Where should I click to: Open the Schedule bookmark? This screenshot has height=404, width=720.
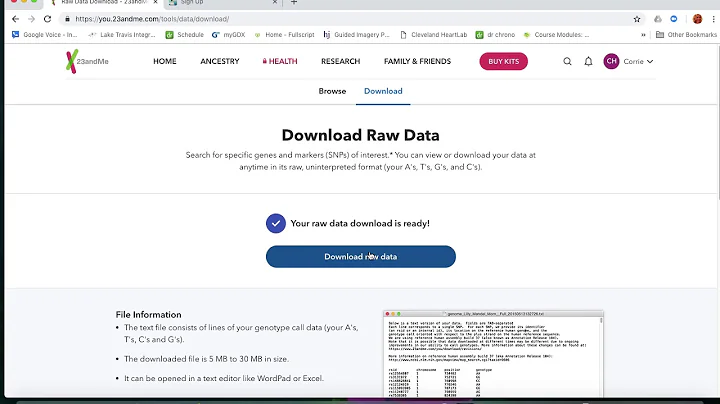pos(185,34)
